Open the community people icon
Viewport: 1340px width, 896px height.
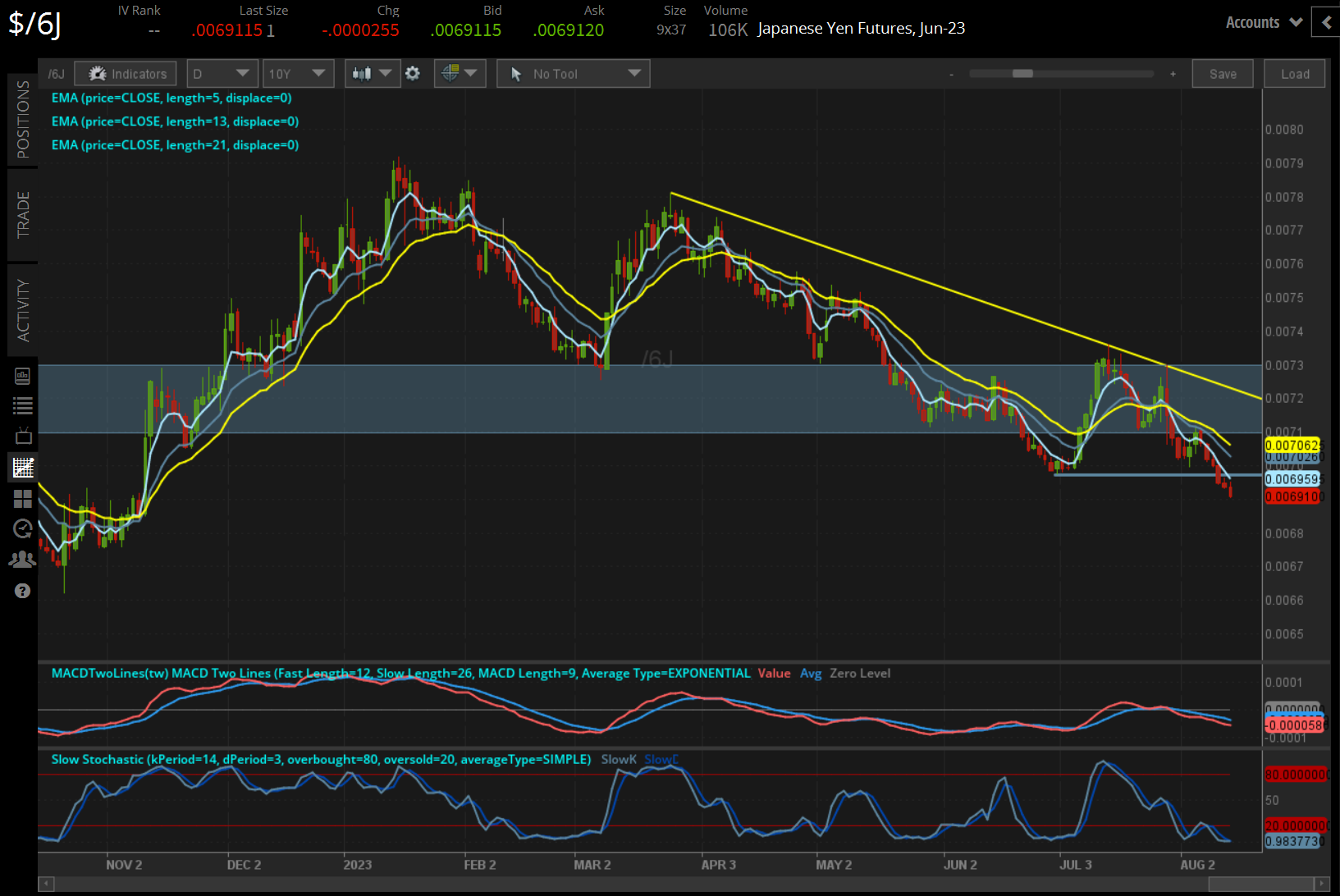click(x=22, y=559)
